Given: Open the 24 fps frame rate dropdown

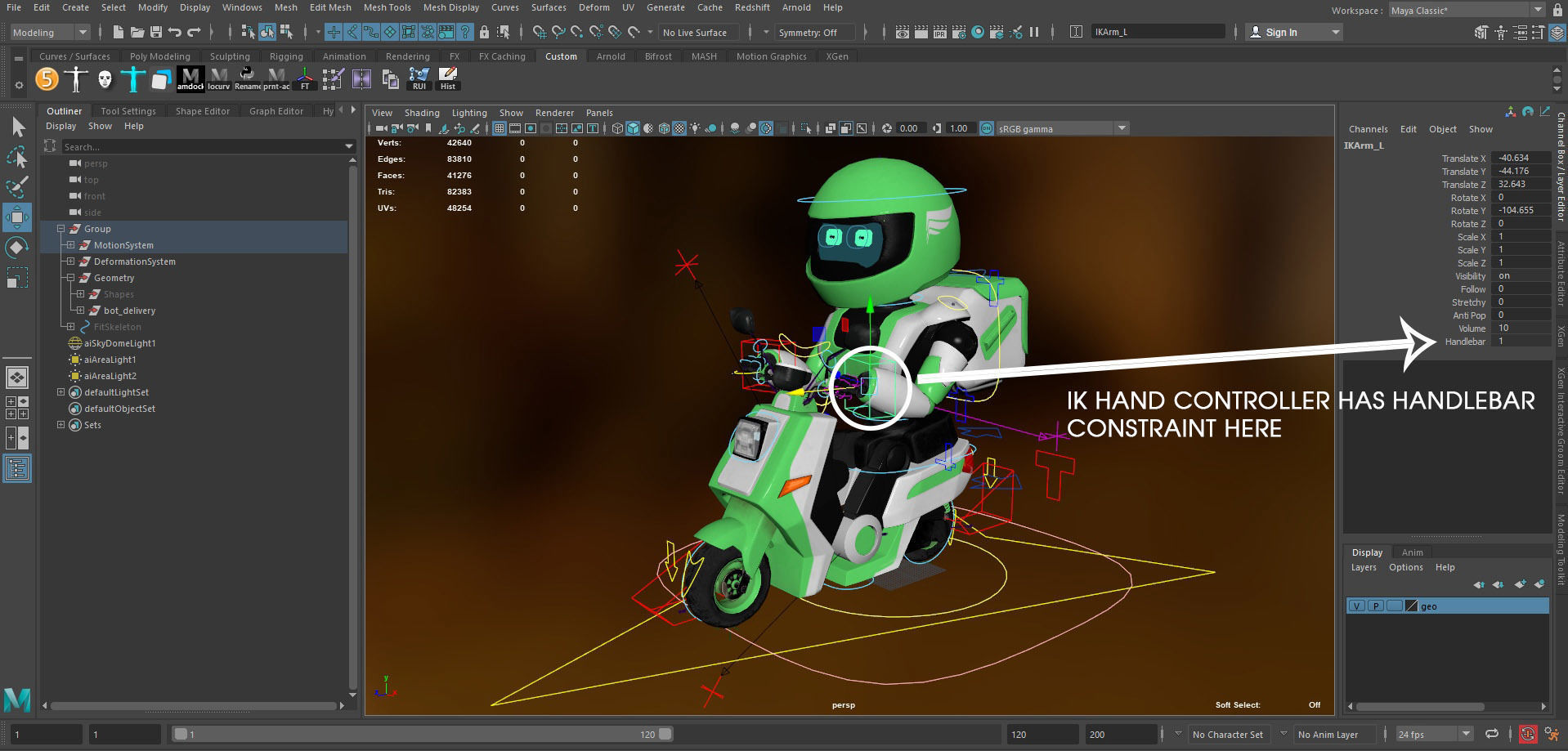Looking at the screenshot, I should [x=1435, y=734].
